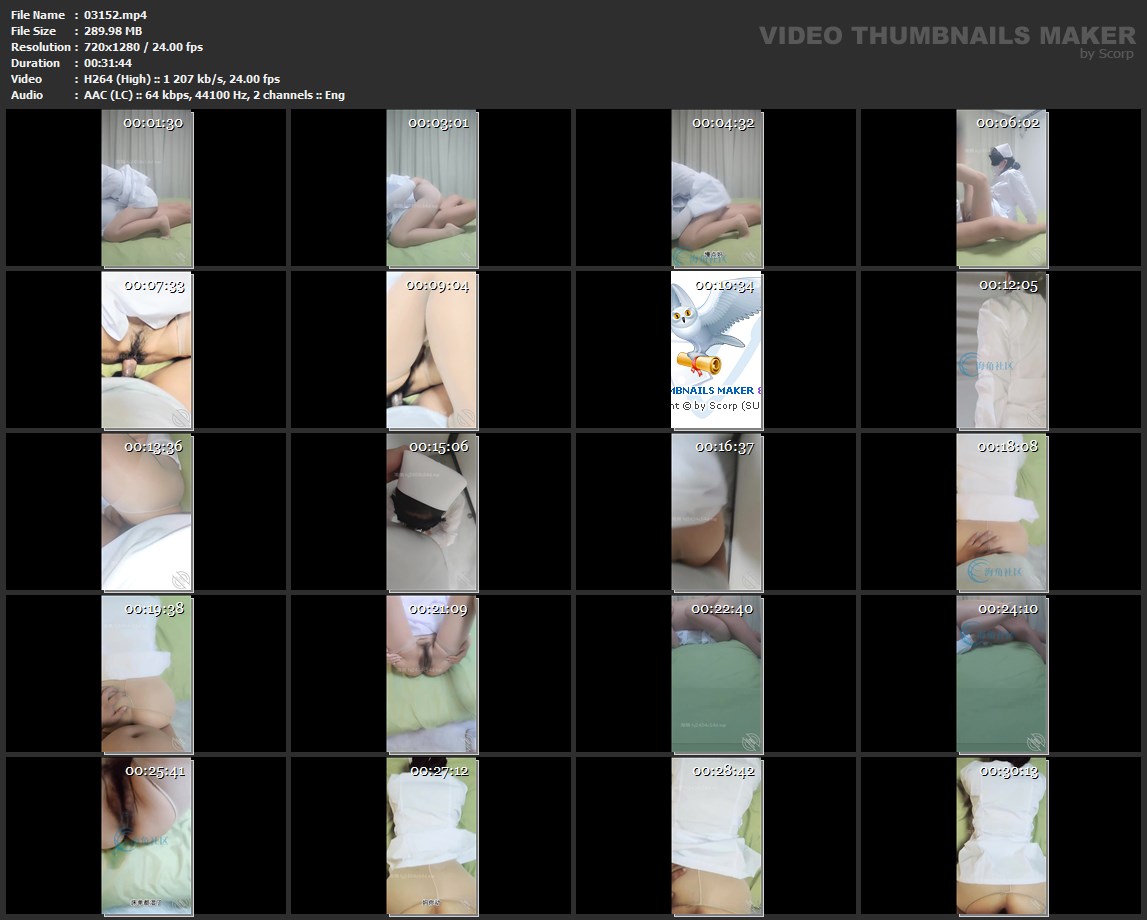Open the owl logo frame at 00:10:34
The height and width of the screenshot is (920, 1147).
tap(717, 350)
